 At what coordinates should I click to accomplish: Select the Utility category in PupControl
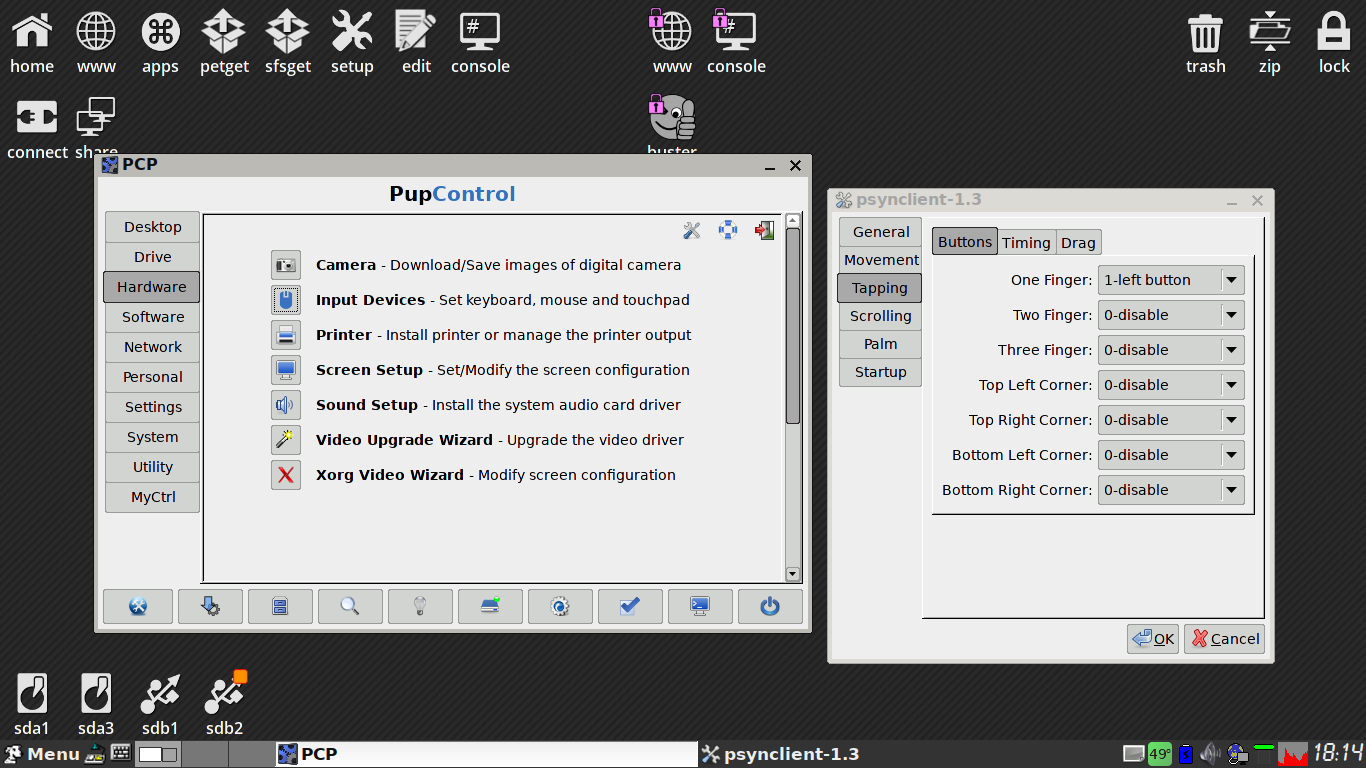(x=152, y=467)
